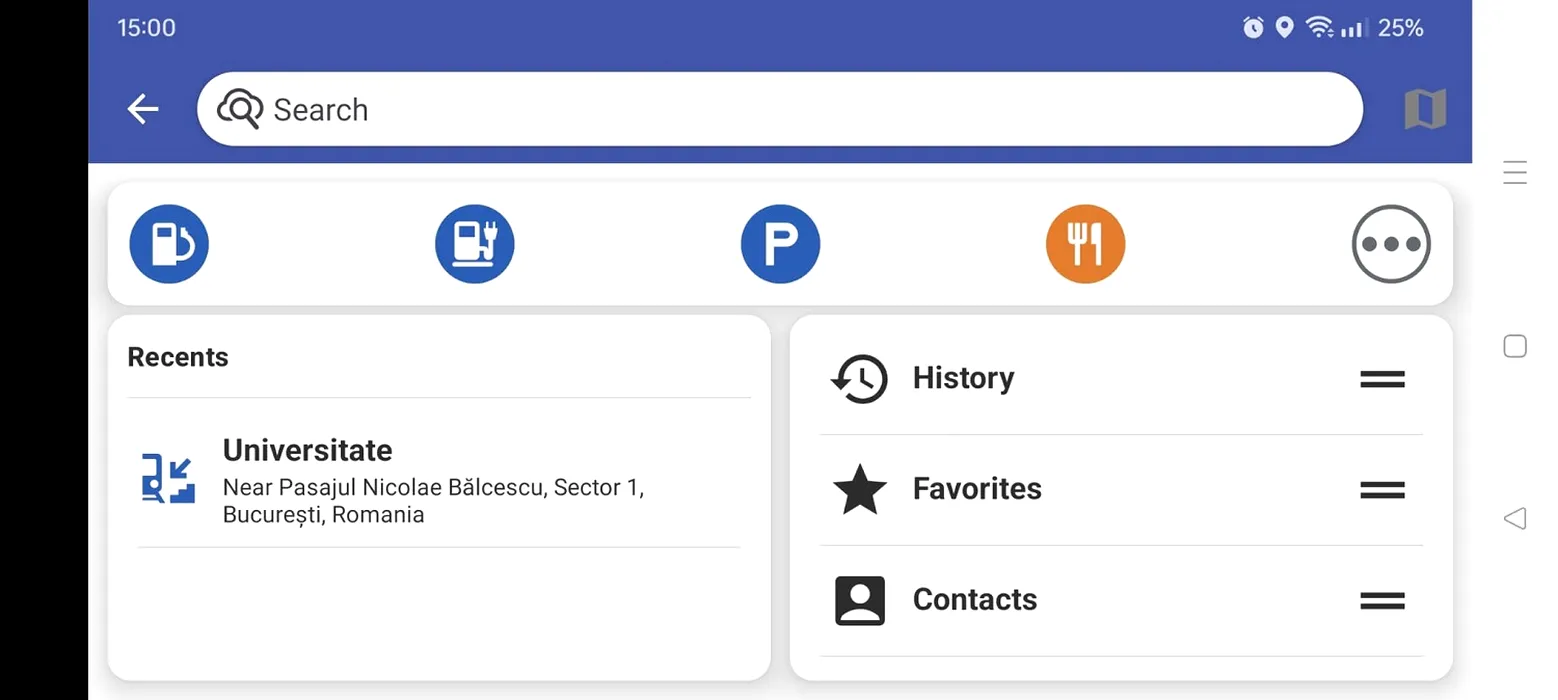Tap the History clock icon
The width and height of the screenshot is (1558, 700).
(859, 379)
